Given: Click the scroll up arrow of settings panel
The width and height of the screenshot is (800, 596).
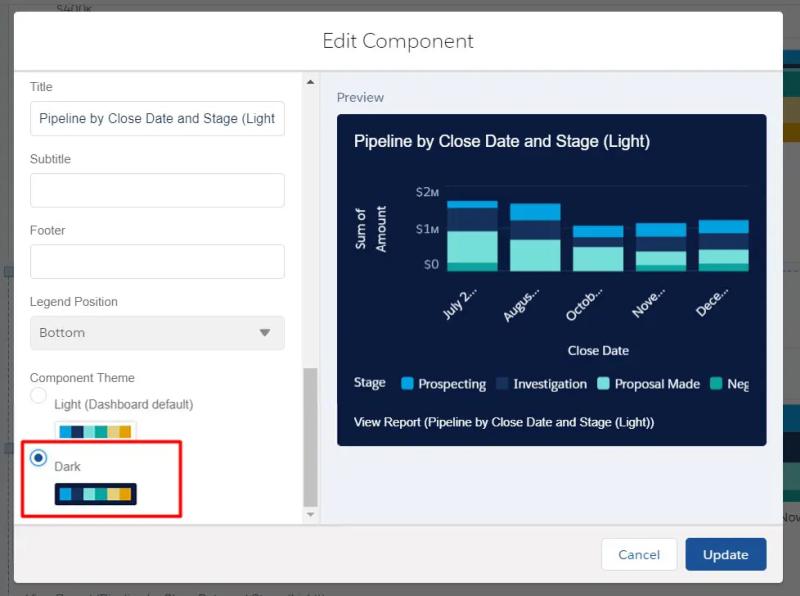Looking at the screenshot, I should [x=310, y=82].
